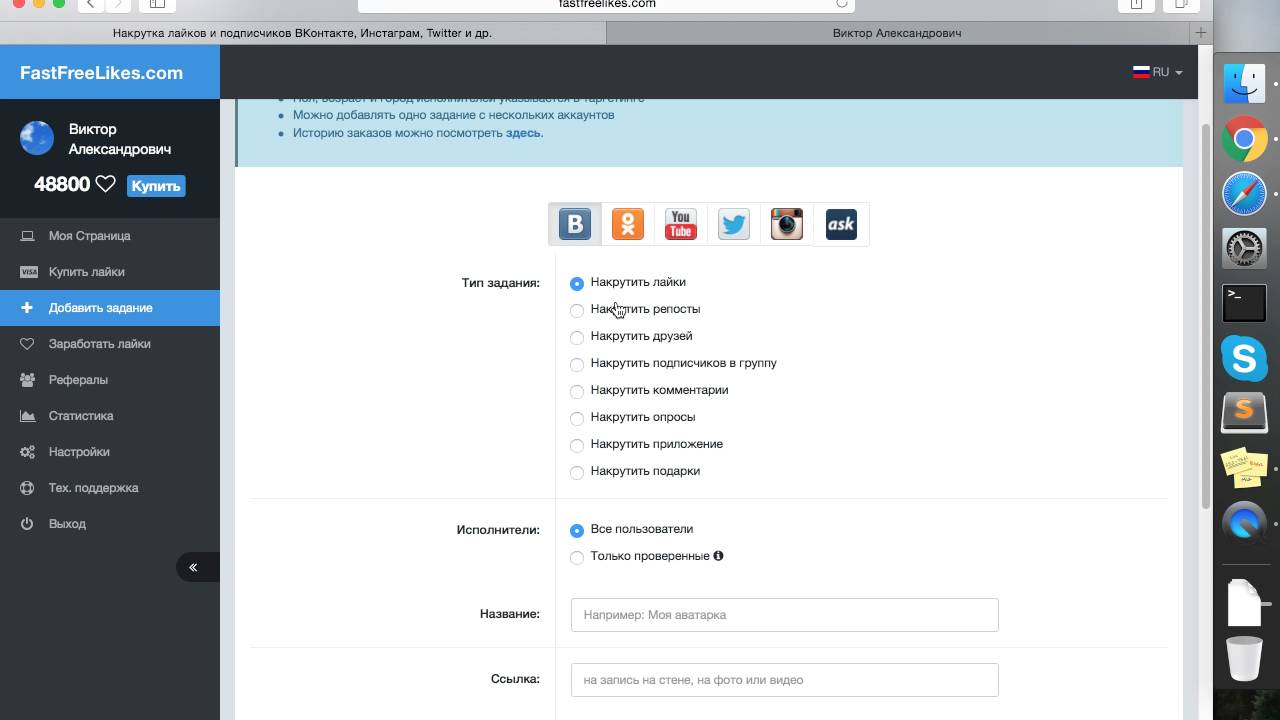
Task: Select Накрутить друзей radio button
Action: [577, 337]
